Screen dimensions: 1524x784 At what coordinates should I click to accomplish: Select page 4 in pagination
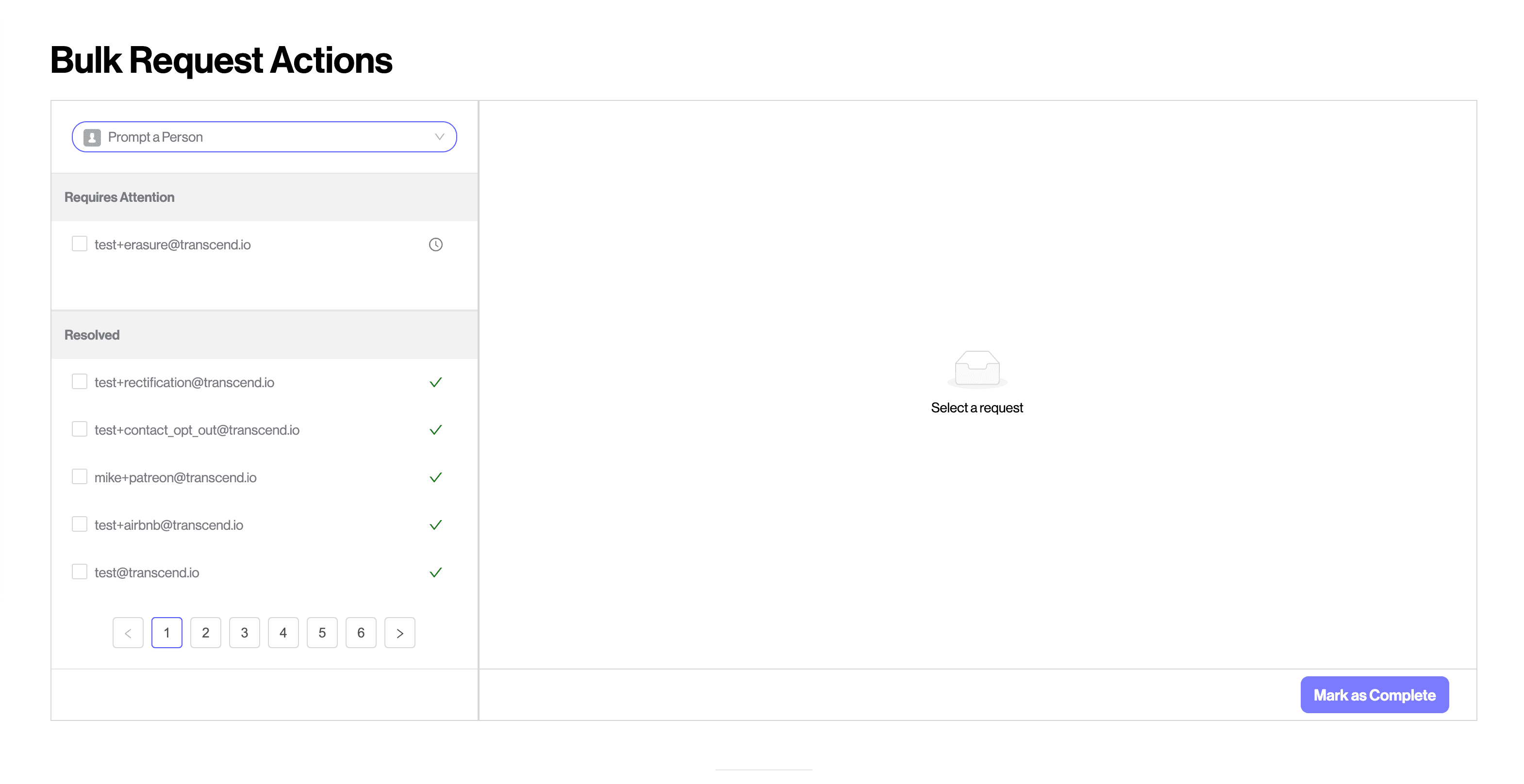point(283,633)
